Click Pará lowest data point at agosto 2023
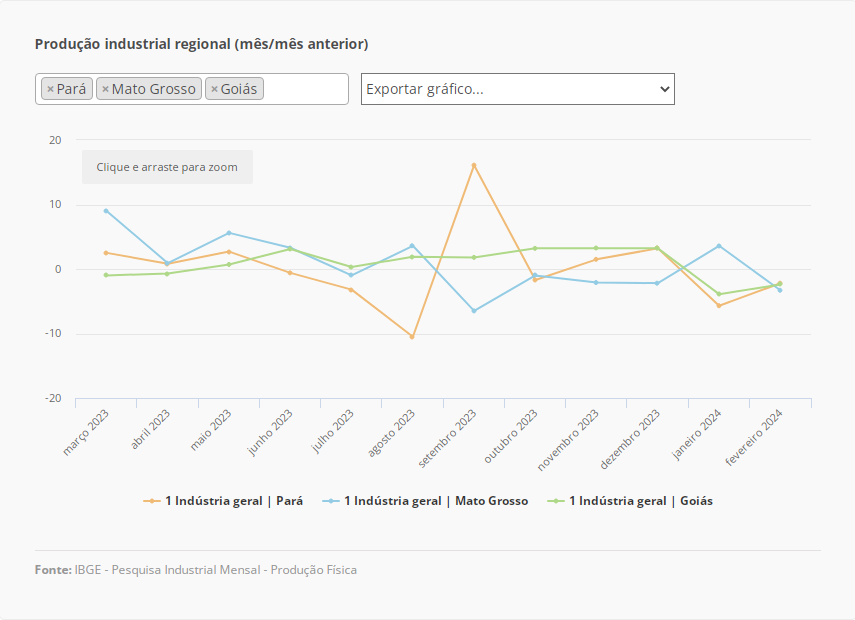 tap(412, 337)
